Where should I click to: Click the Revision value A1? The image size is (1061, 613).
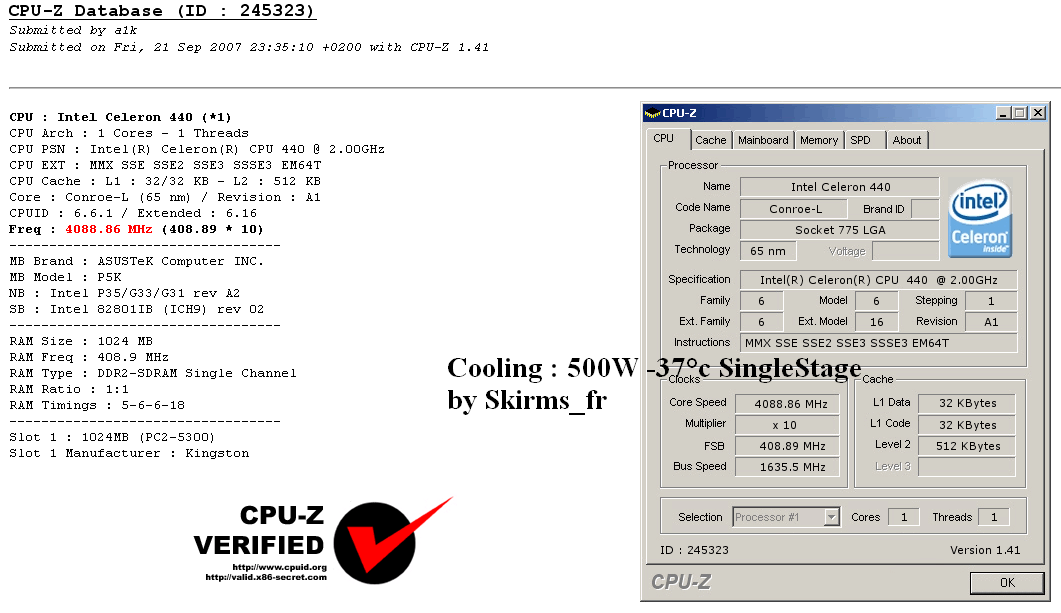pyautogui.click(x=991, y=322)
